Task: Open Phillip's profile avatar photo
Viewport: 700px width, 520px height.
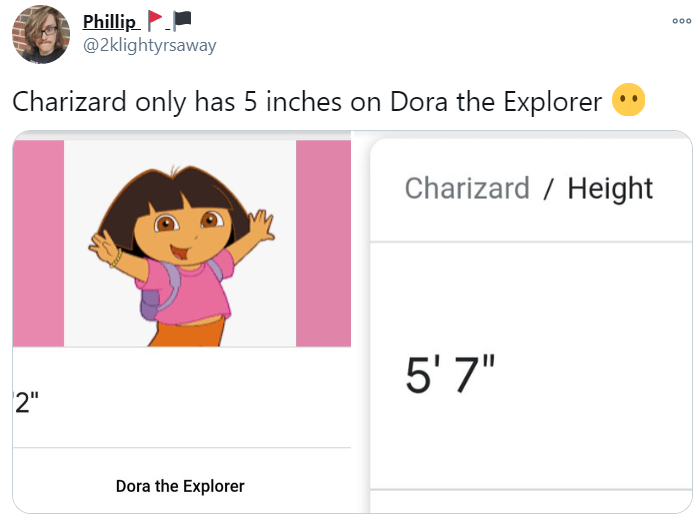Action: 41,33
